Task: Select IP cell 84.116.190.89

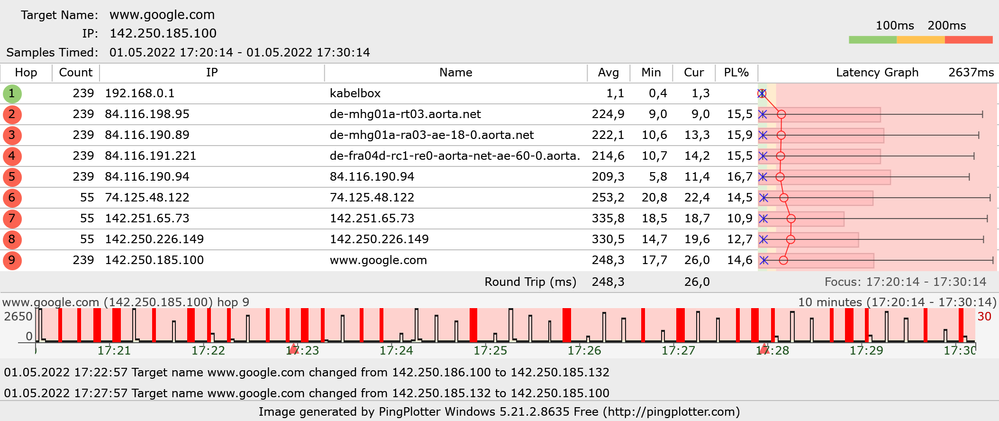Action: tap(147, 135)
